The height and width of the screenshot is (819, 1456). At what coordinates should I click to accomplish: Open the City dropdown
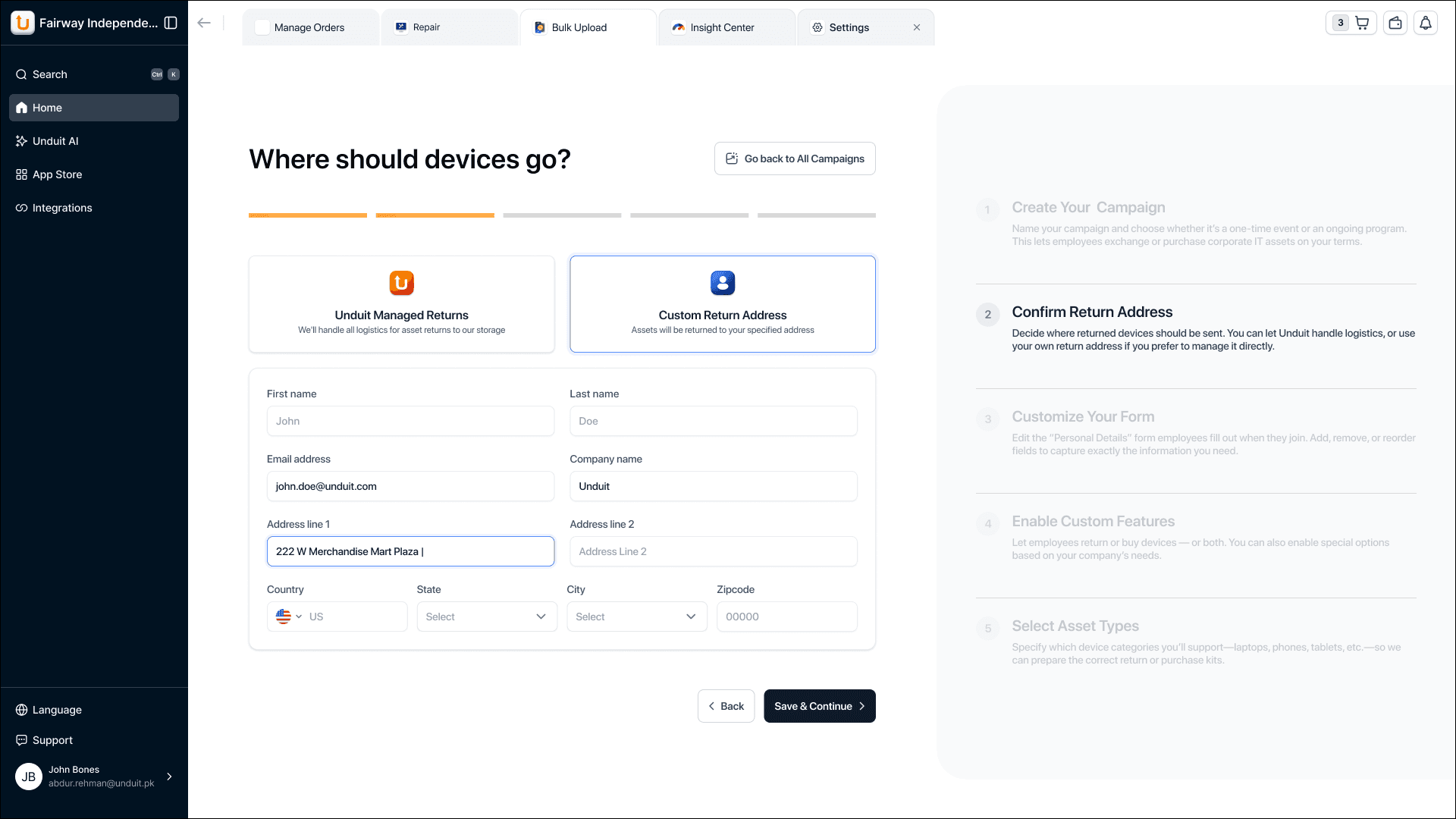pyautogui.click(x=636, y=617)
